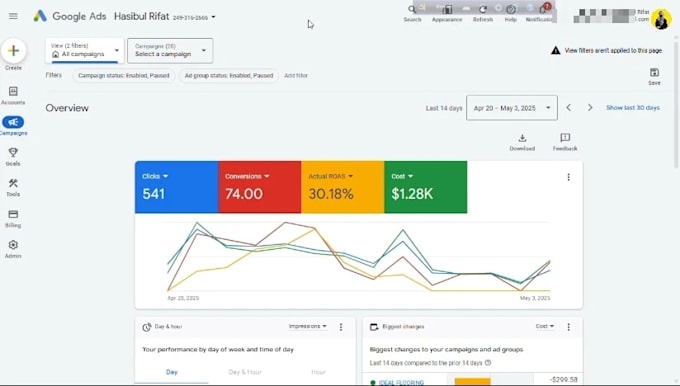Click Show last 30 days link

coord(633,108)
